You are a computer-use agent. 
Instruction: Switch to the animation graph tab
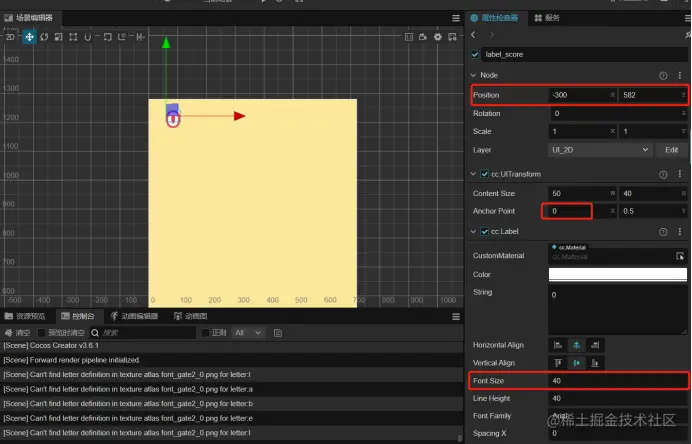(x=191, y=316)
